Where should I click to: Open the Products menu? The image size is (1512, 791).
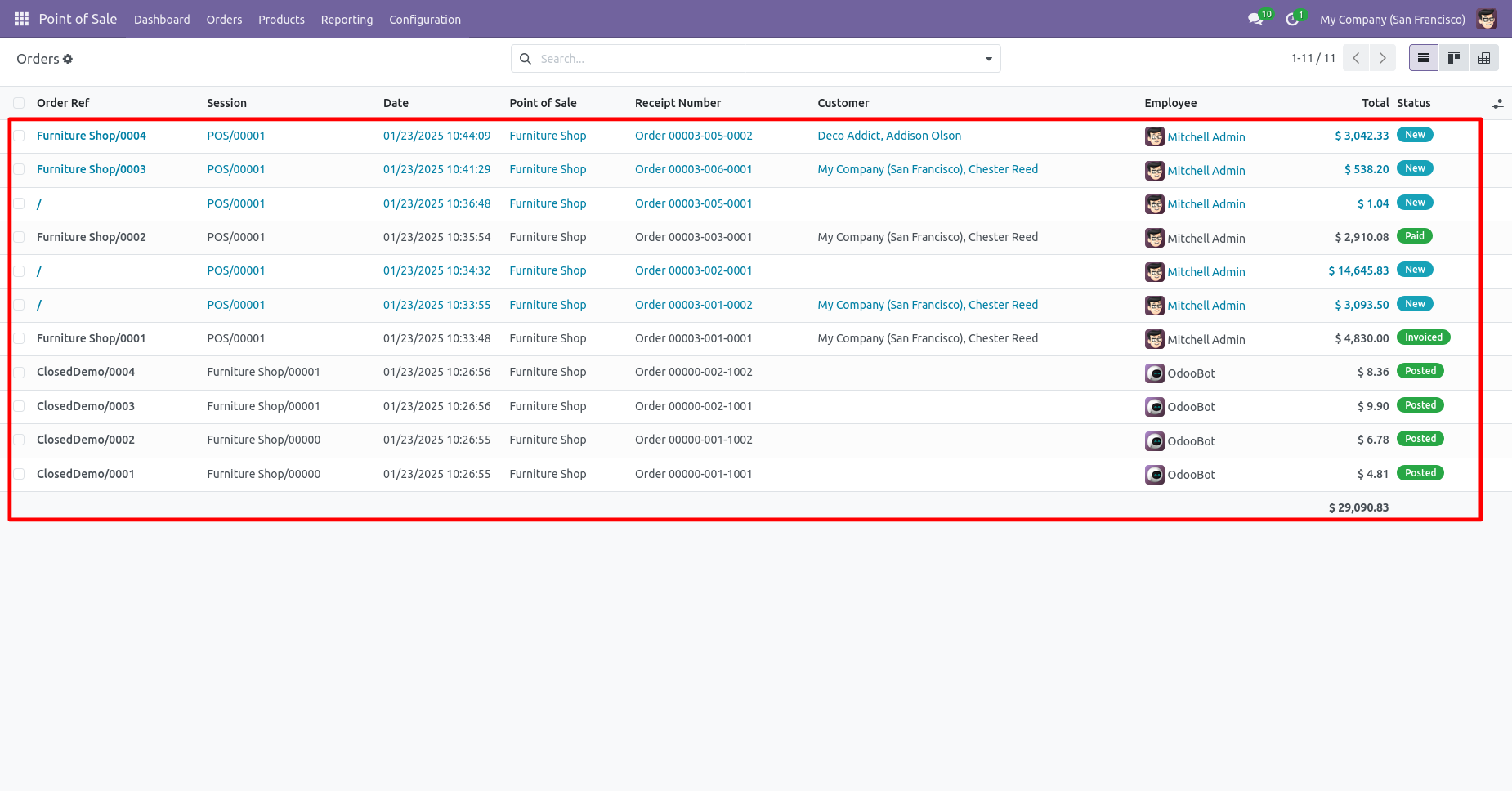[281, 20]
